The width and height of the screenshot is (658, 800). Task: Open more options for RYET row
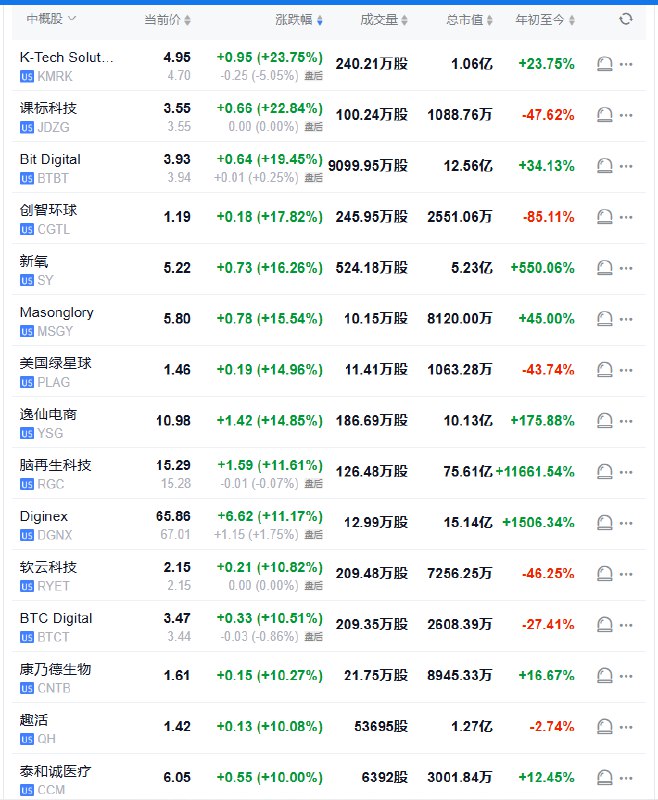click(626, 574)
